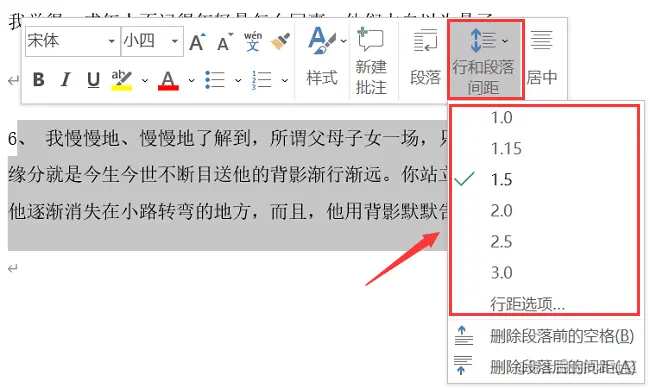Image resolution: width=650 pixels, height=388 pixels.
Task: Apply yellow text highlight color
Action: click(121, 80)
